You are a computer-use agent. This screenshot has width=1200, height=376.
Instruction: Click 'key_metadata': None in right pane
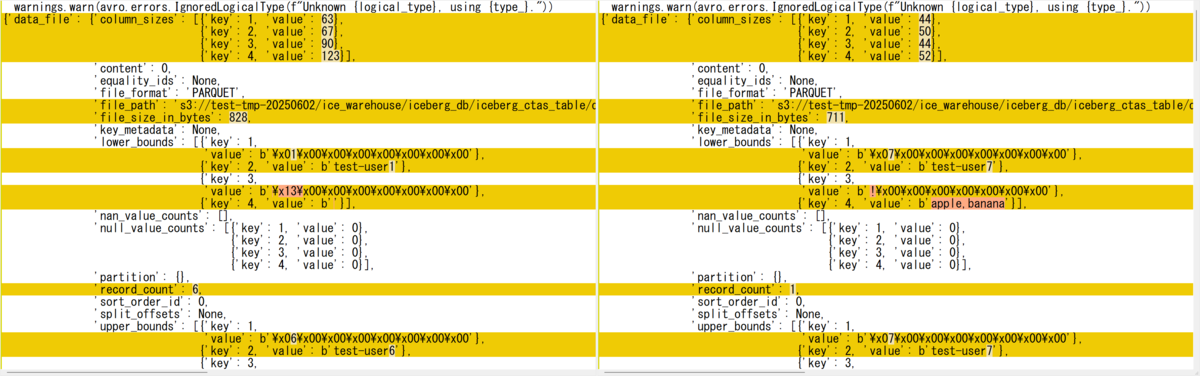tap(753, 129)
